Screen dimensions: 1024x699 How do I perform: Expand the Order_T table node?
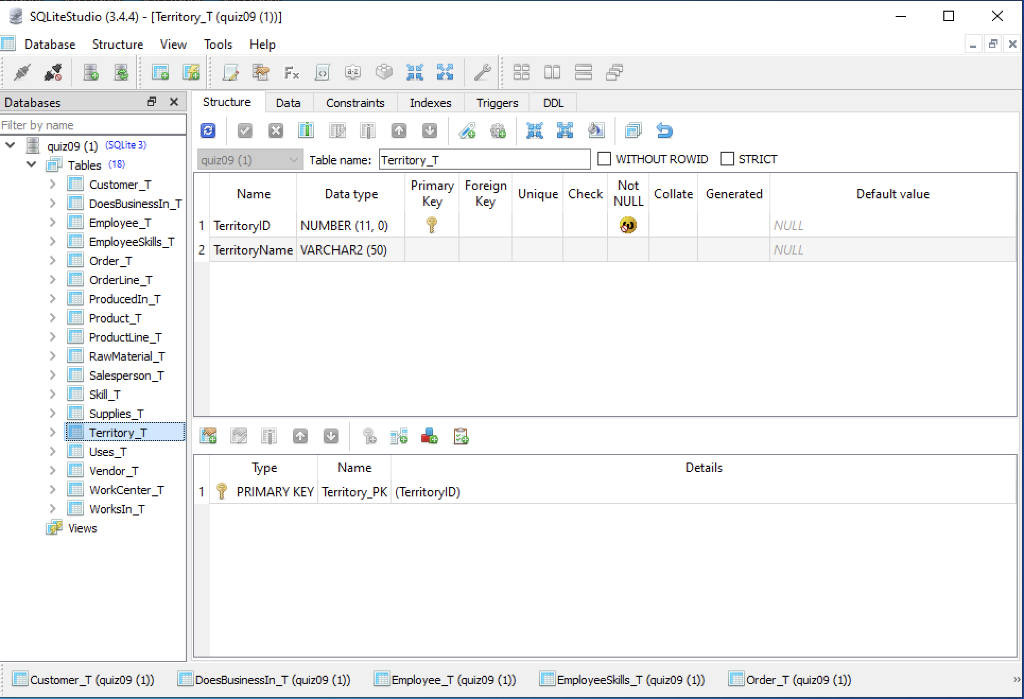point(52,260)
